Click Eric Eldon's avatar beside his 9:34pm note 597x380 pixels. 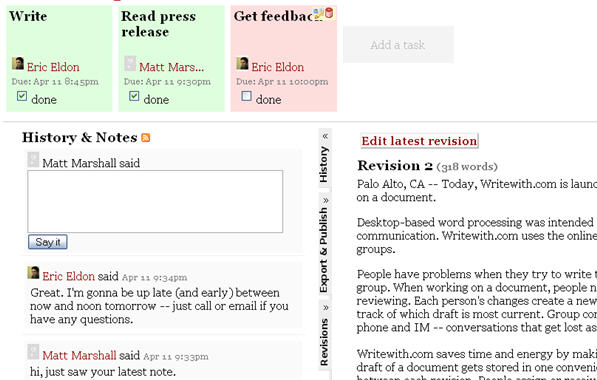(33, 273)
